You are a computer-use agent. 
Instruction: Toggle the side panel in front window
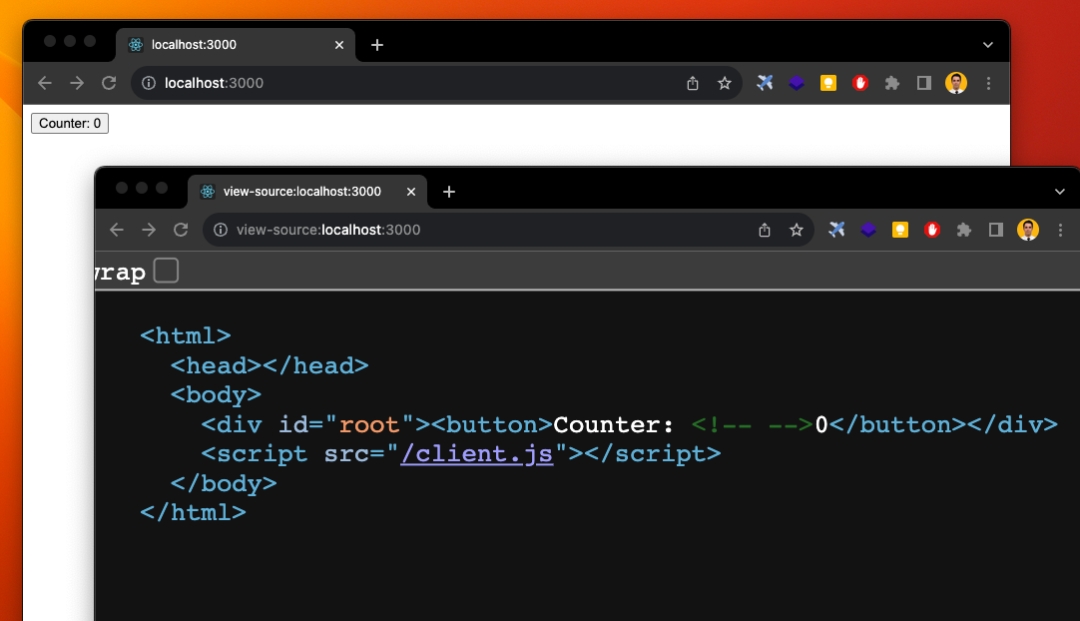[996, 230]
